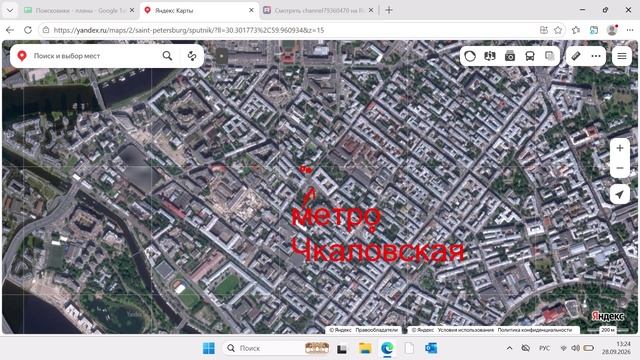
Task: Go back with the browser arrow
Action: coord(10,30)
